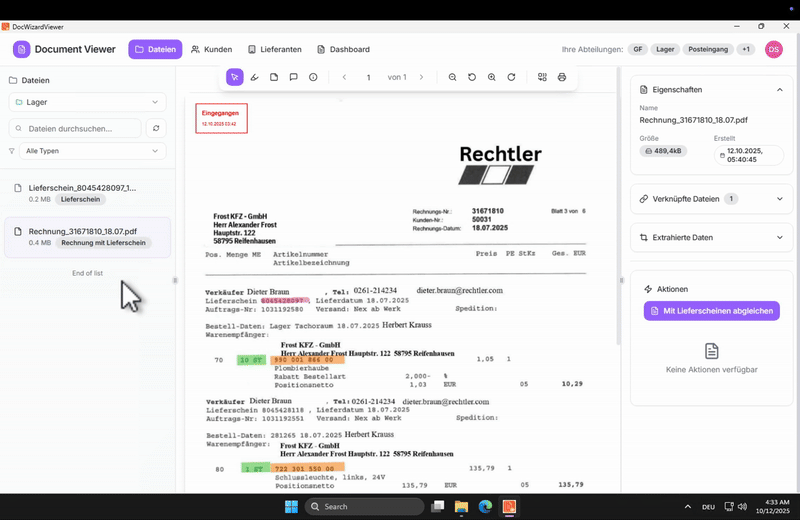Zoom out of the document
The image size is (800, 520).
click(x=452, y=77)
